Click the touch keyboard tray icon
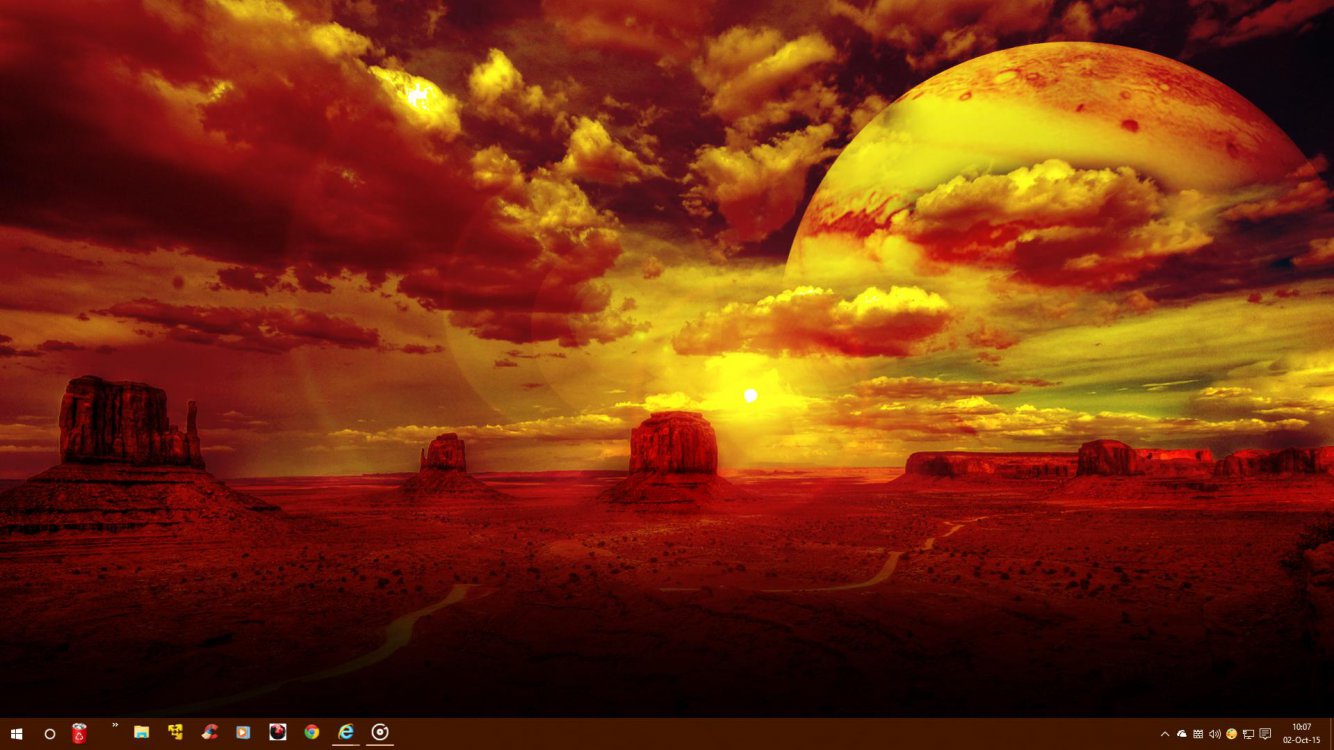Image resolution: width=1334 pixels, height=750 pixels. (x=1198, y=734)
